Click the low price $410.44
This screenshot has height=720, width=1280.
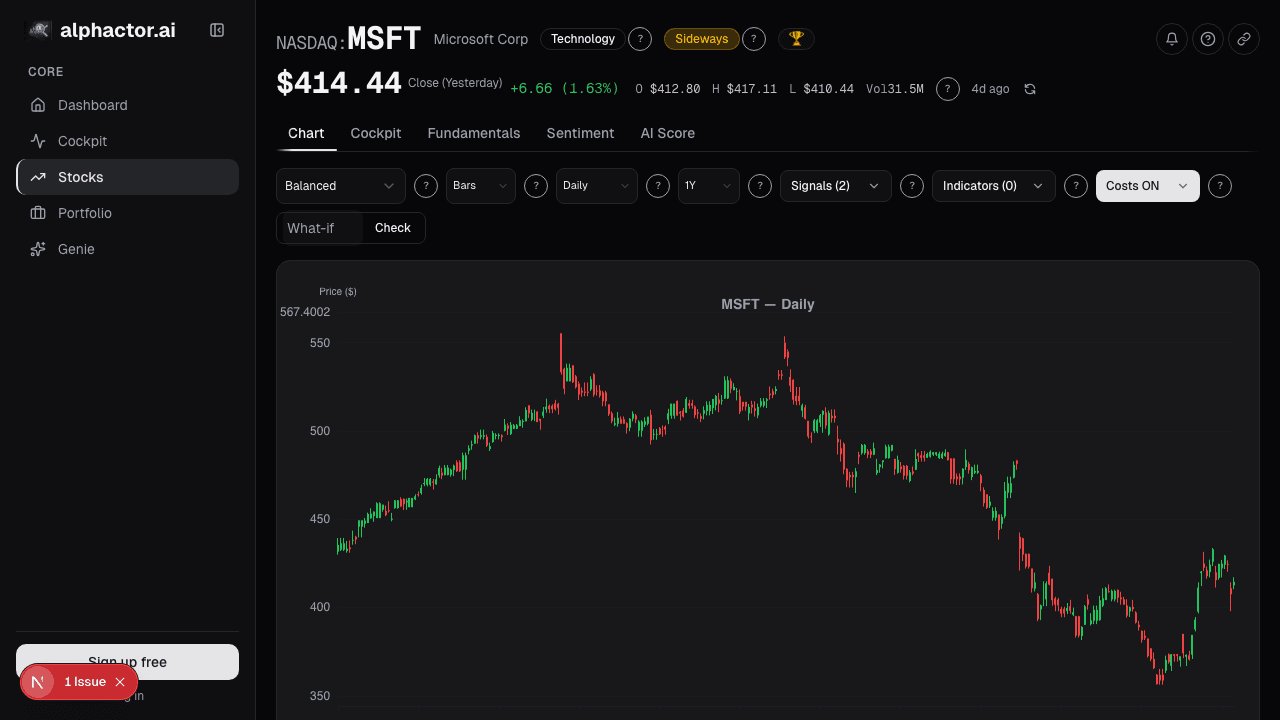[829, 89]
